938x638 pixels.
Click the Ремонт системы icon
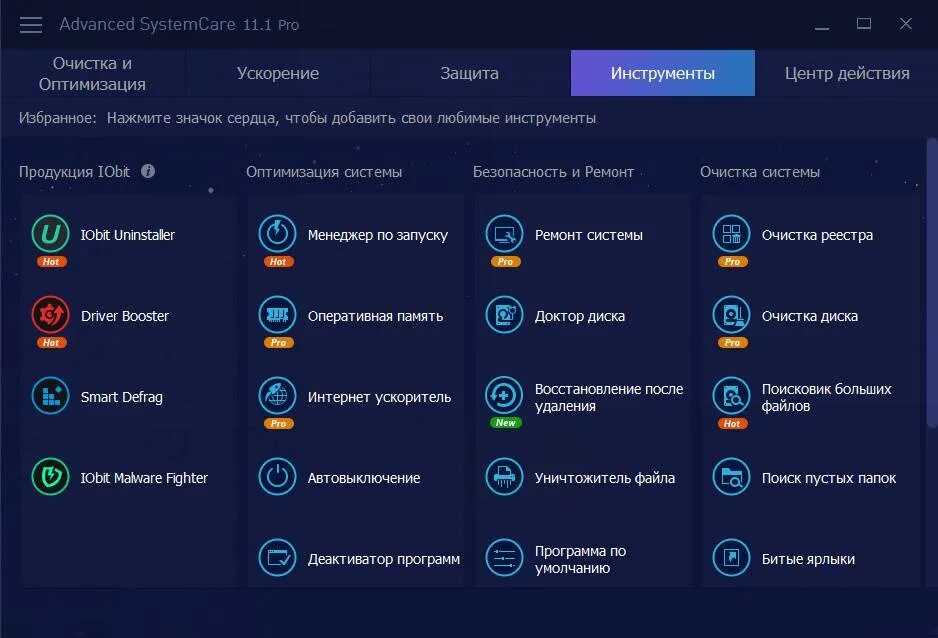pyautogui.click(x=504, y=234)
